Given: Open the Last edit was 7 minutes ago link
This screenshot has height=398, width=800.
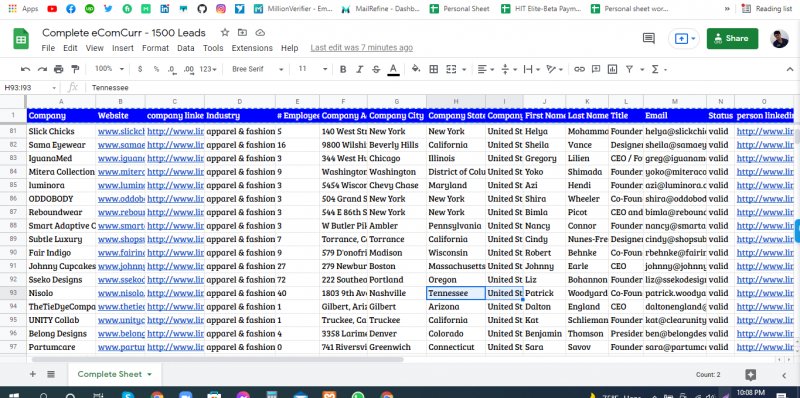Looking at the screenshot, I should 362,48.
